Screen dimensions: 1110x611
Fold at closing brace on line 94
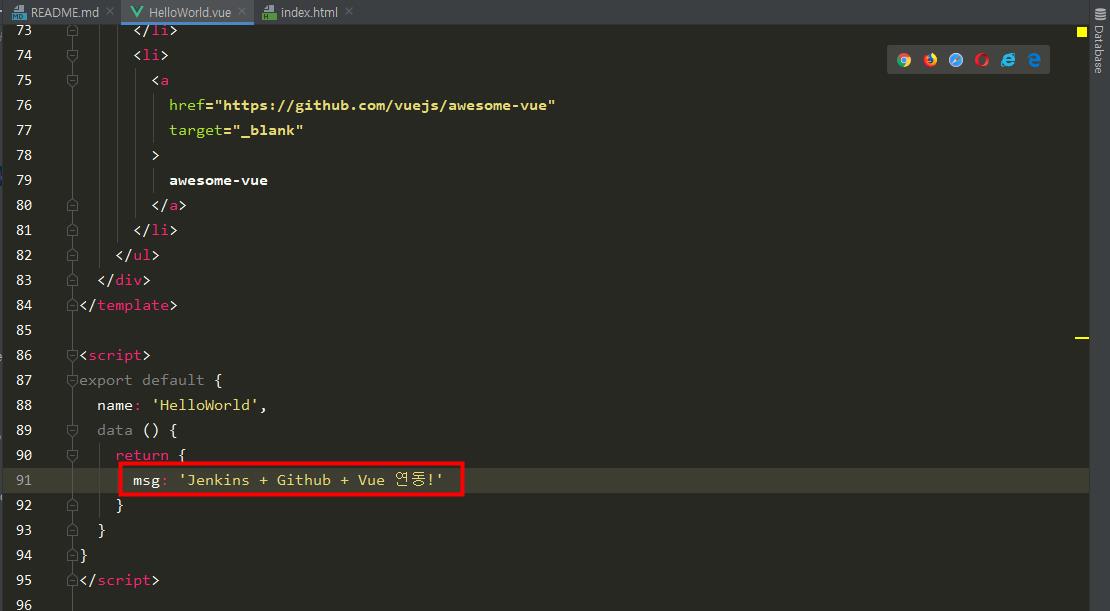click(72, 555)
